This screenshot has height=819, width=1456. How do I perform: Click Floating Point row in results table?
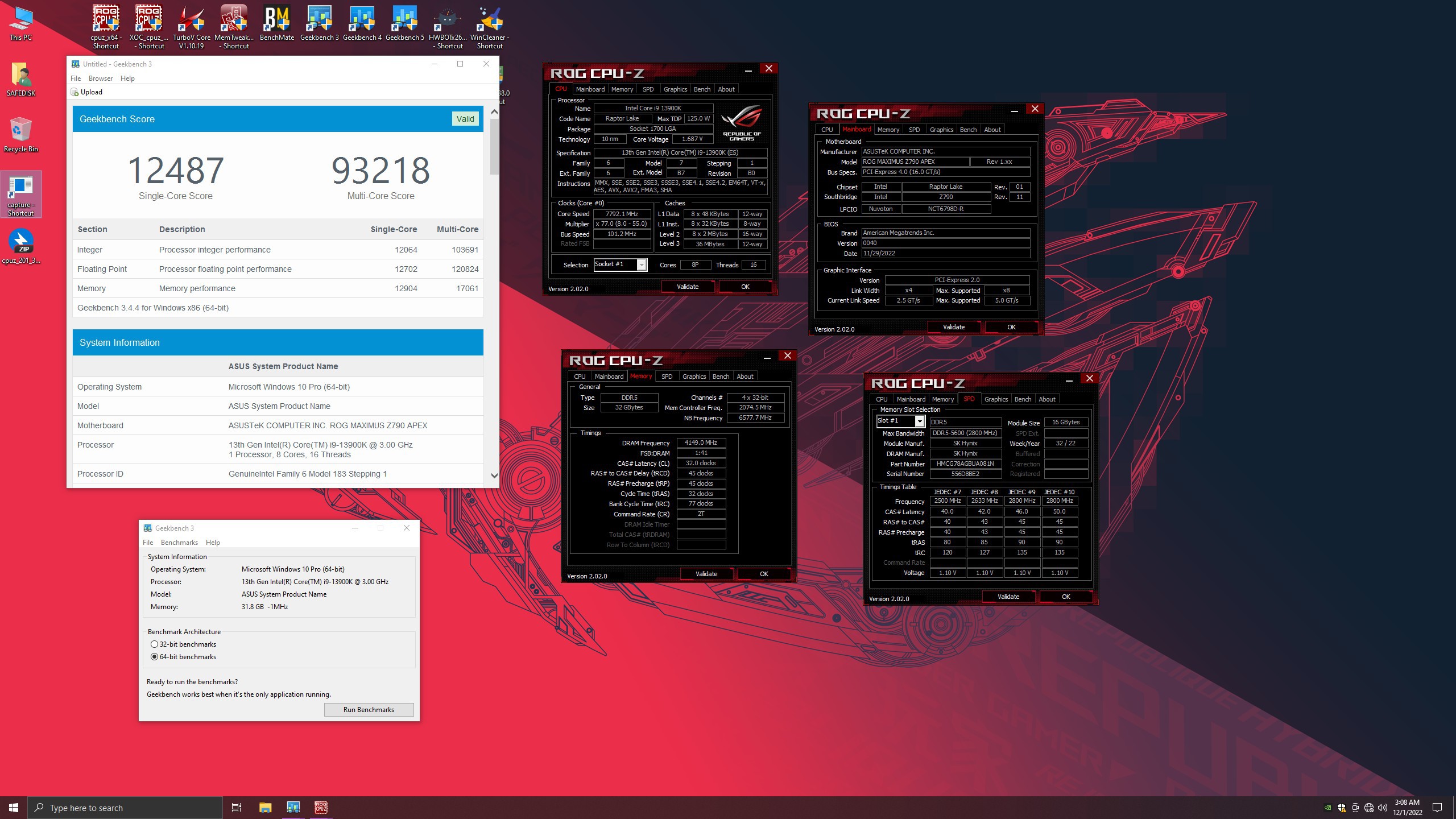[x=278, y=269]
